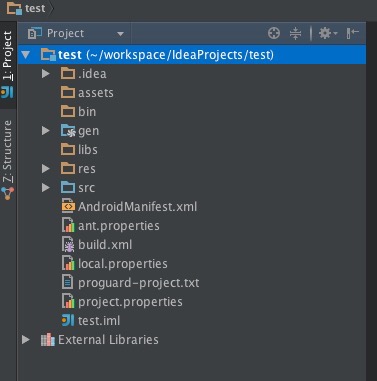The image size is (377, 381).
Task: Click the ant.properties file icon
Action: [68, 225]
